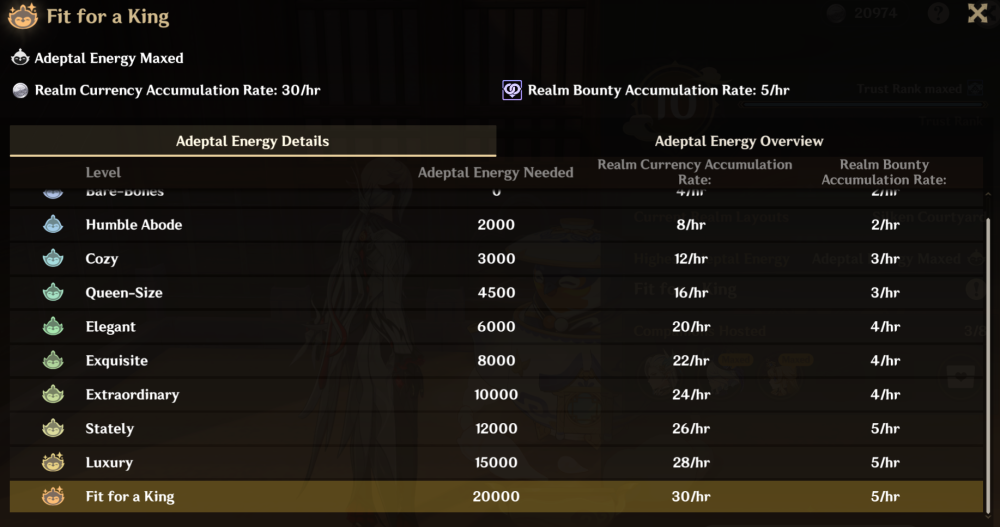Click the Realm Currency Accumulation Rate column header
The height and width of the screenshot is (527, 1000).
694,172
